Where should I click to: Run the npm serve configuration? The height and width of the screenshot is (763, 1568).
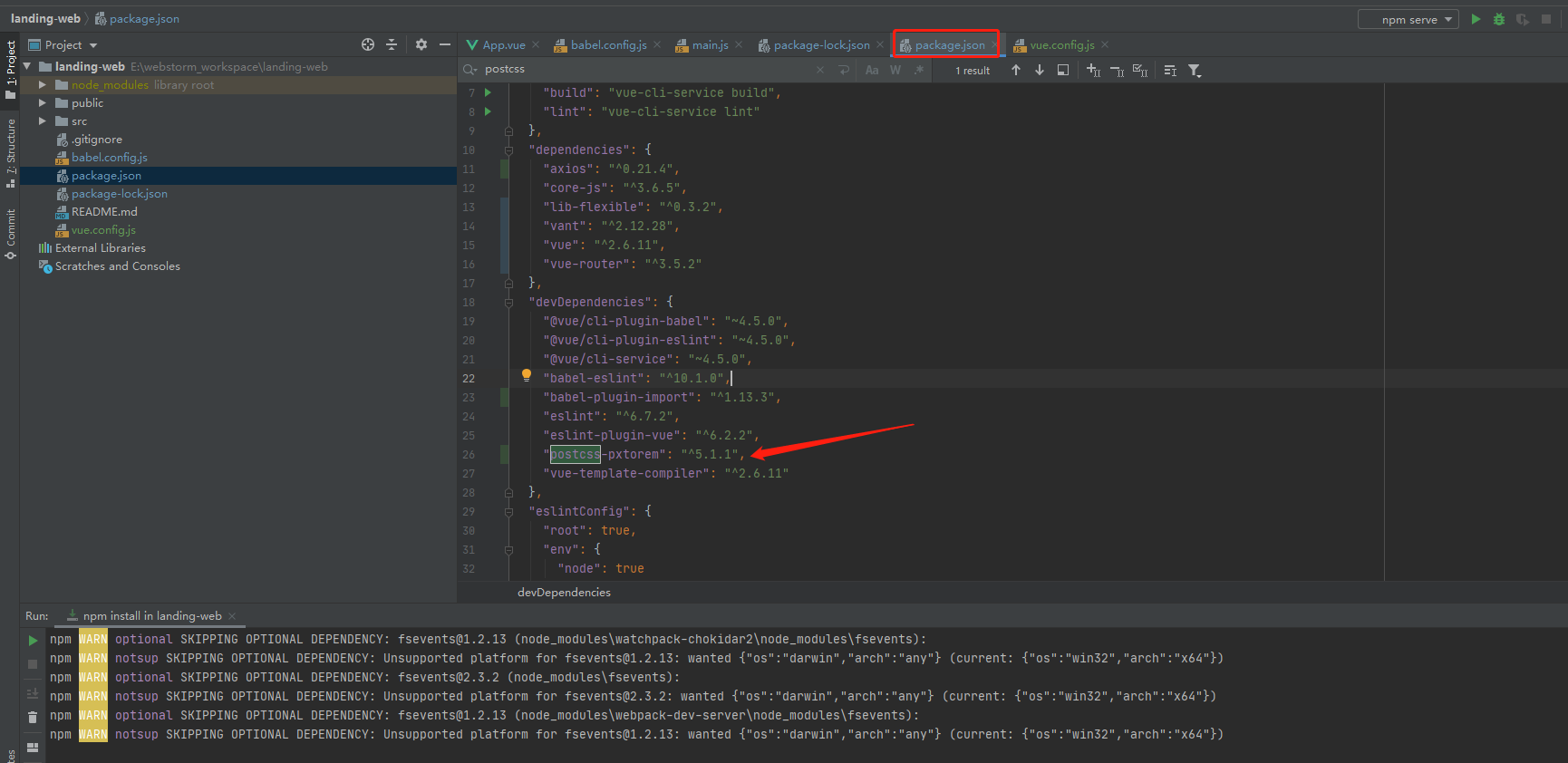pos(1476,19)
